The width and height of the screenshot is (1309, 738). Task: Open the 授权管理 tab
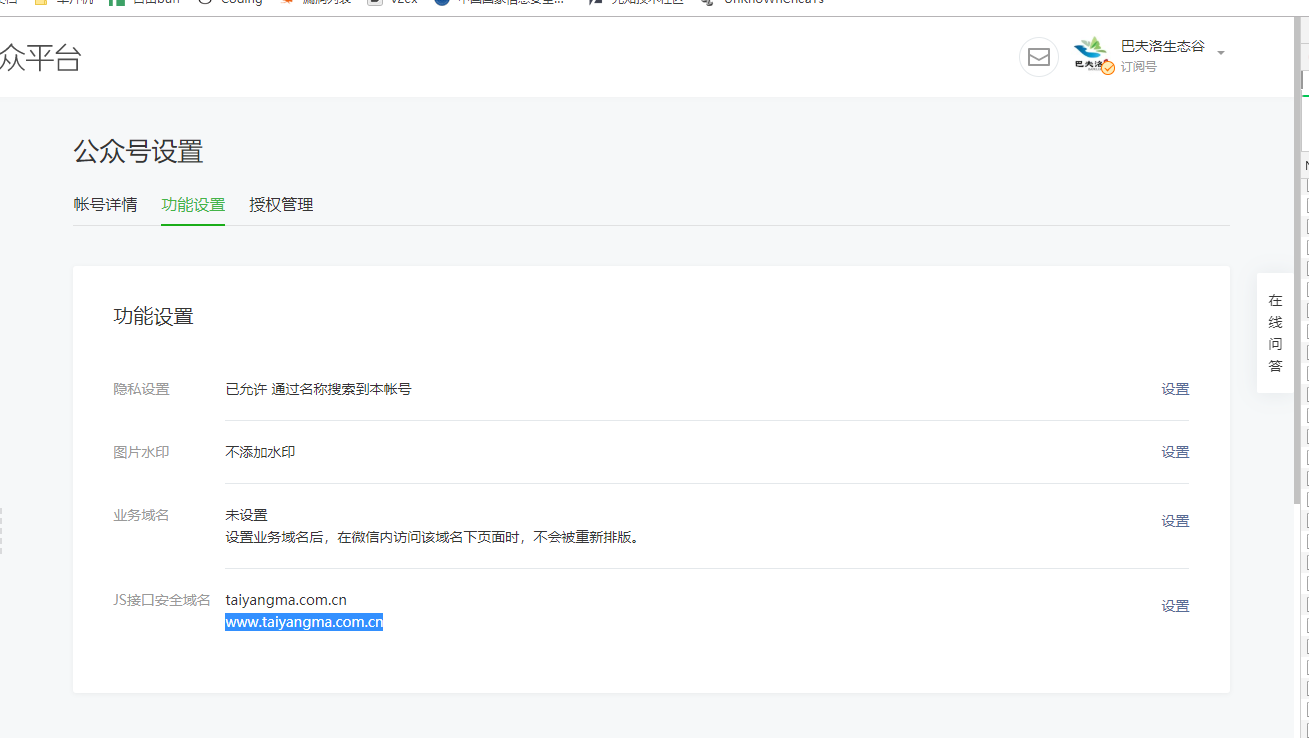(281, 205)
